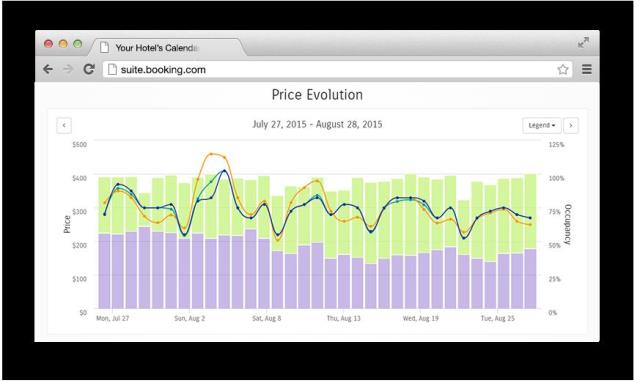640x383 pixels.
Task: Click the browser forward arrow
Action: click(x=68, y=69)
